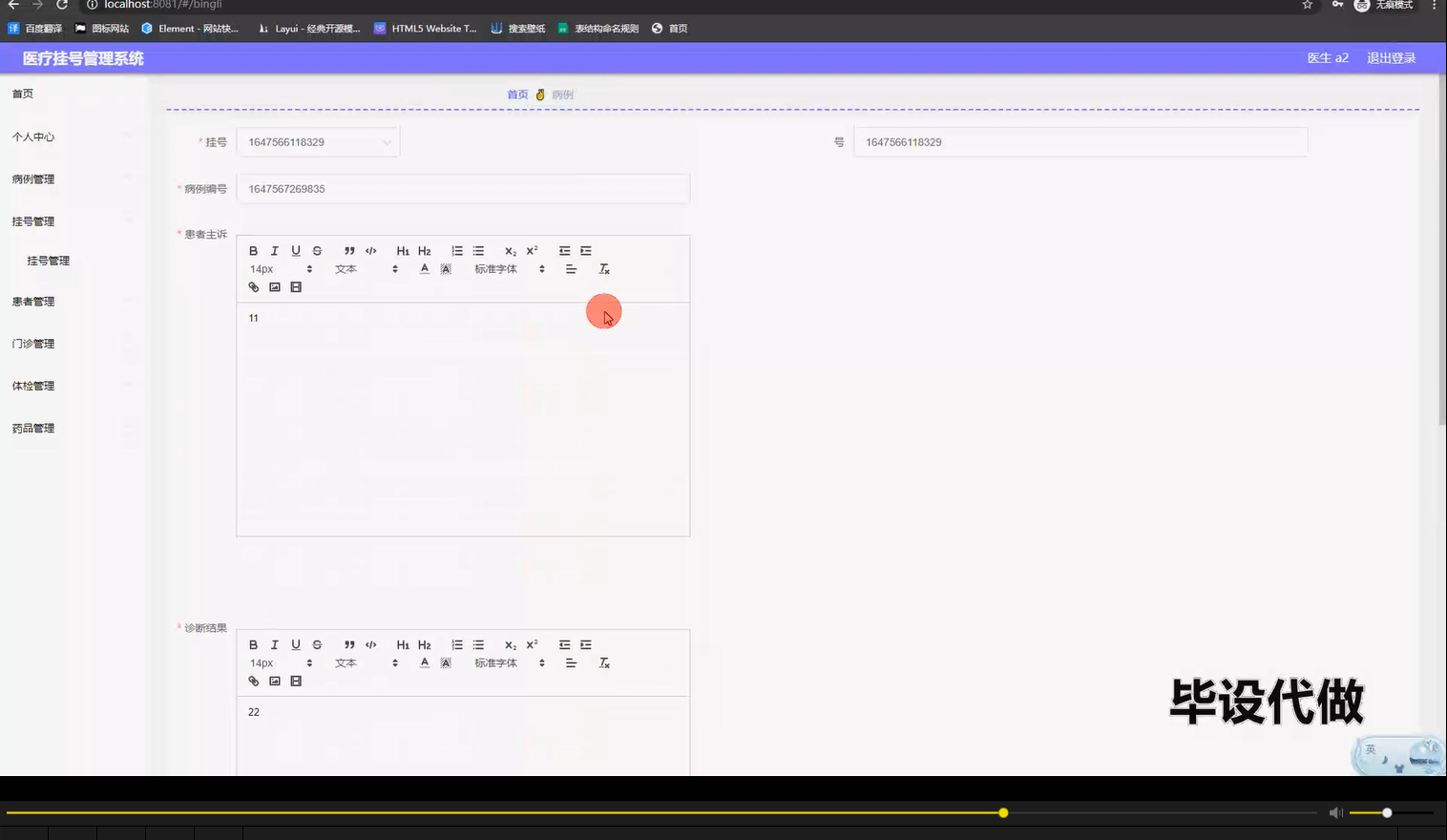Start ordered list in the 诊断结果 editor
Viewport: 1447px width, 840px height.
[457, 645]
